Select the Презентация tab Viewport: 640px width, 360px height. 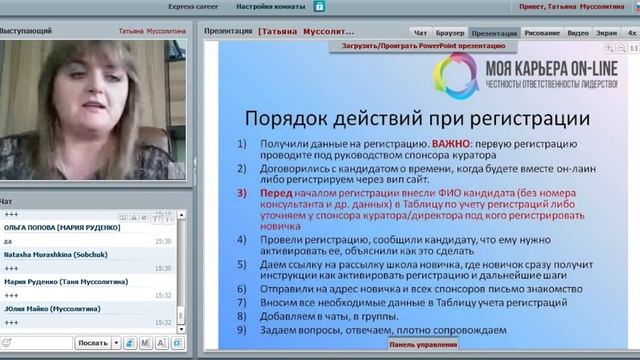(x=494, y=33)
